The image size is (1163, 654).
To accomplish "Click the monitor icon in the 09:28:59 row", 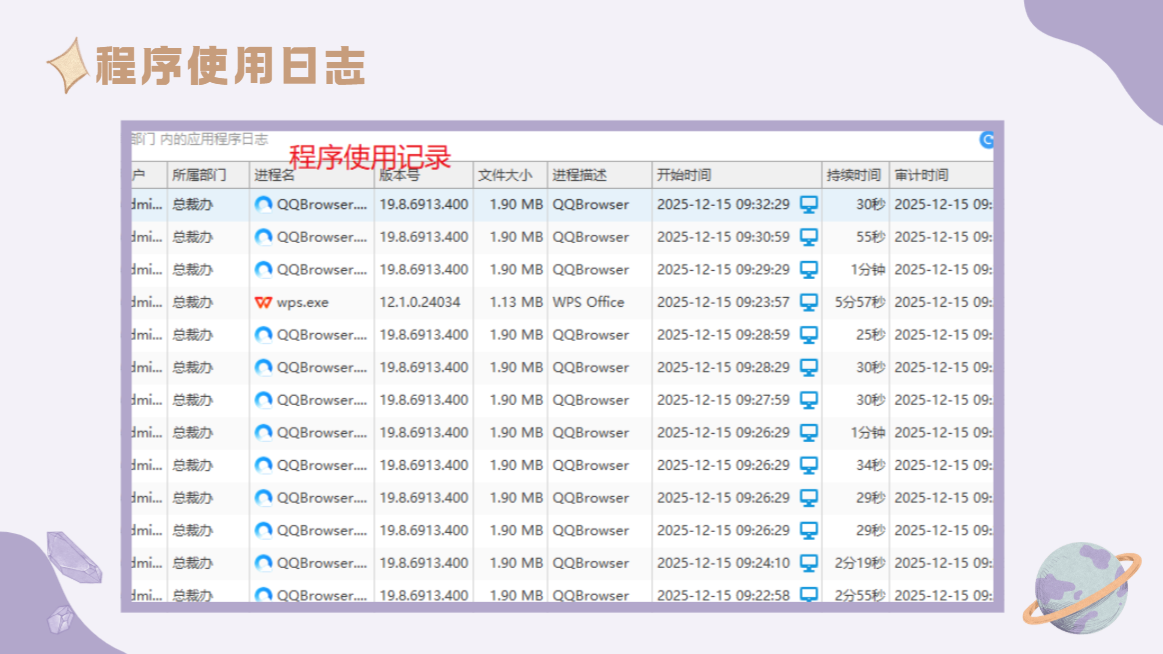I will point(808,335).
